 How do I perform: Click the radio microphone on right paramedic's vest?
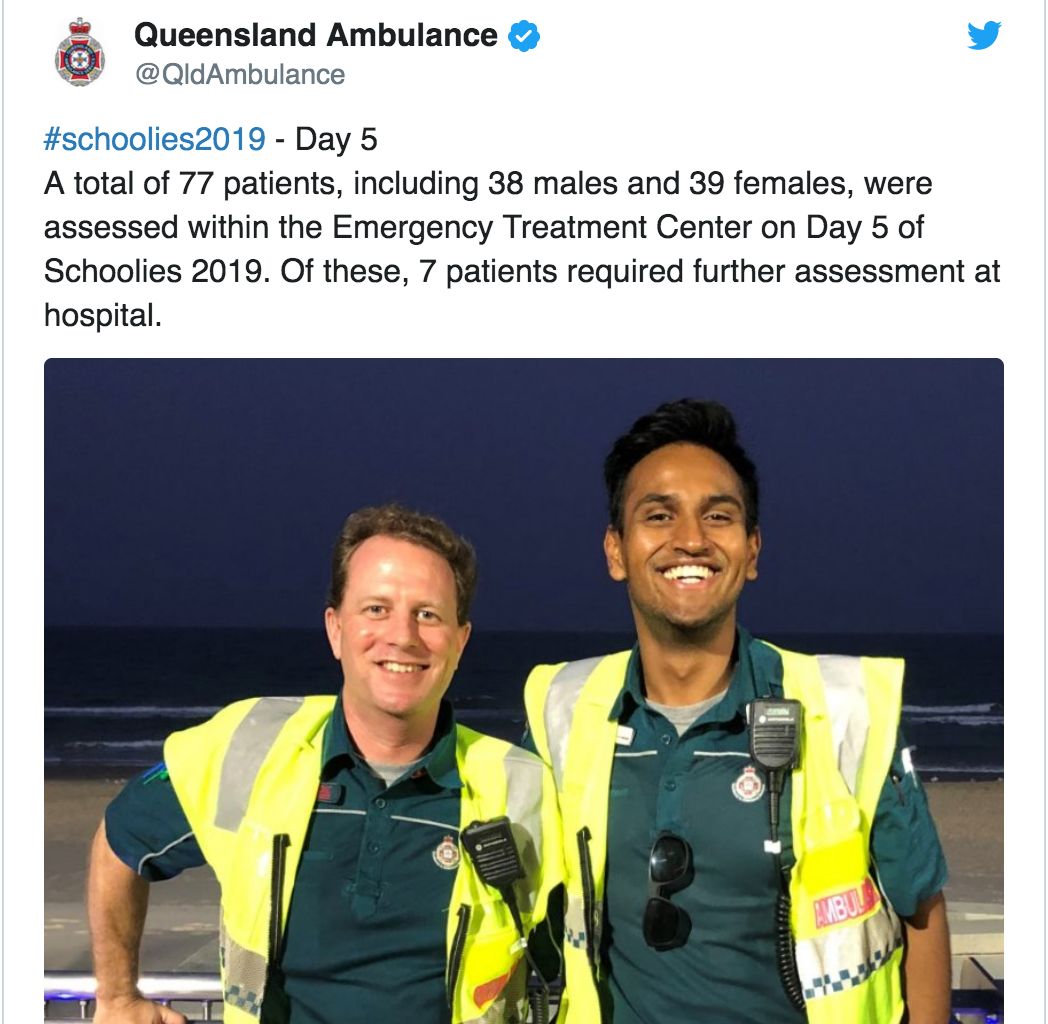pyautogui.click(x=774, y=733)
